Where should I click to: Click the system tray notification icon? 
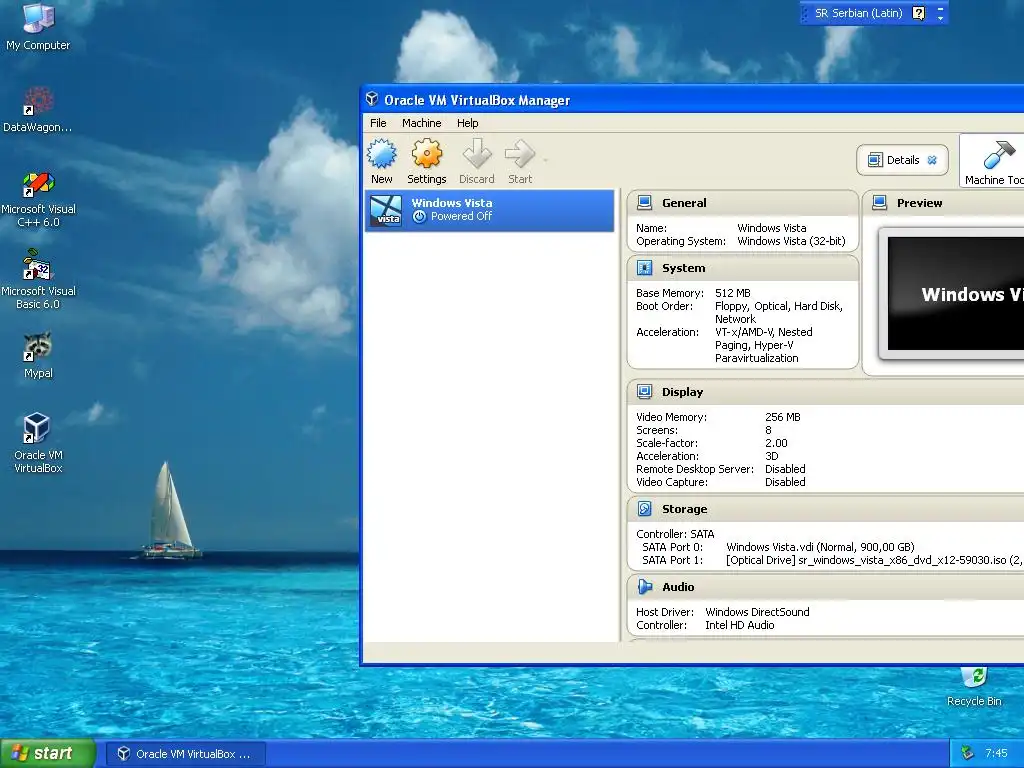(968, 753)
